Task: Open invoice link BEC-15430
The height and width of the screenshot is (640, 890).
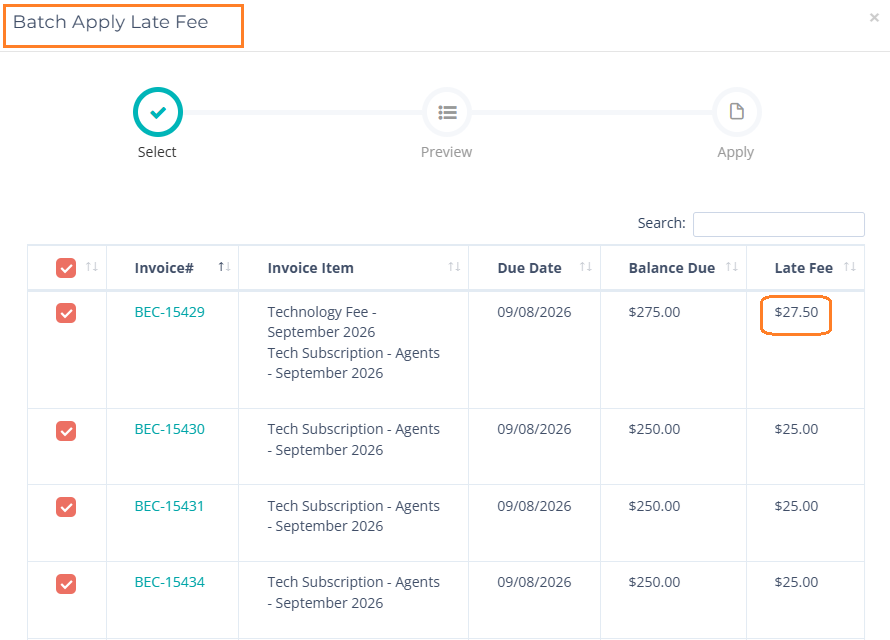Action: 170,429
